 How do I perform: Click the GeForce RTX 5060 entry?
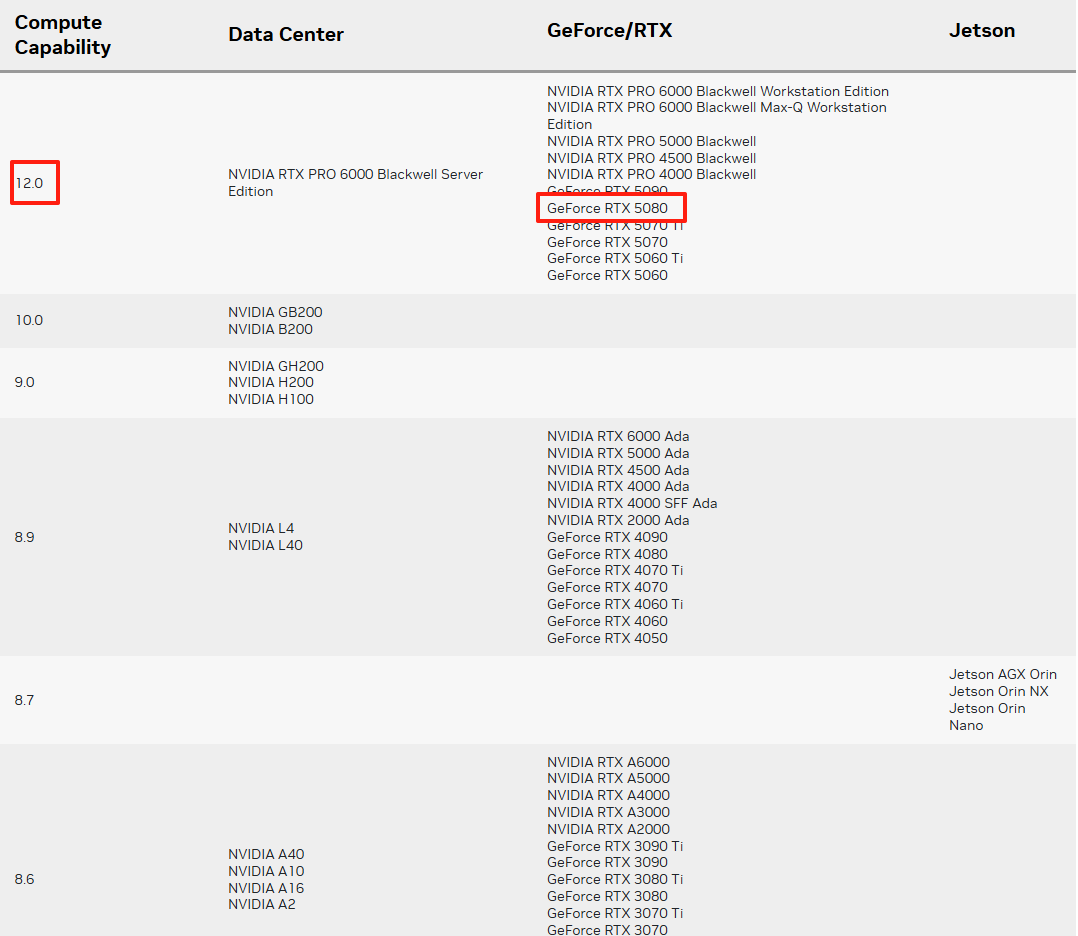pyautogui.click(x=607, y=276)
